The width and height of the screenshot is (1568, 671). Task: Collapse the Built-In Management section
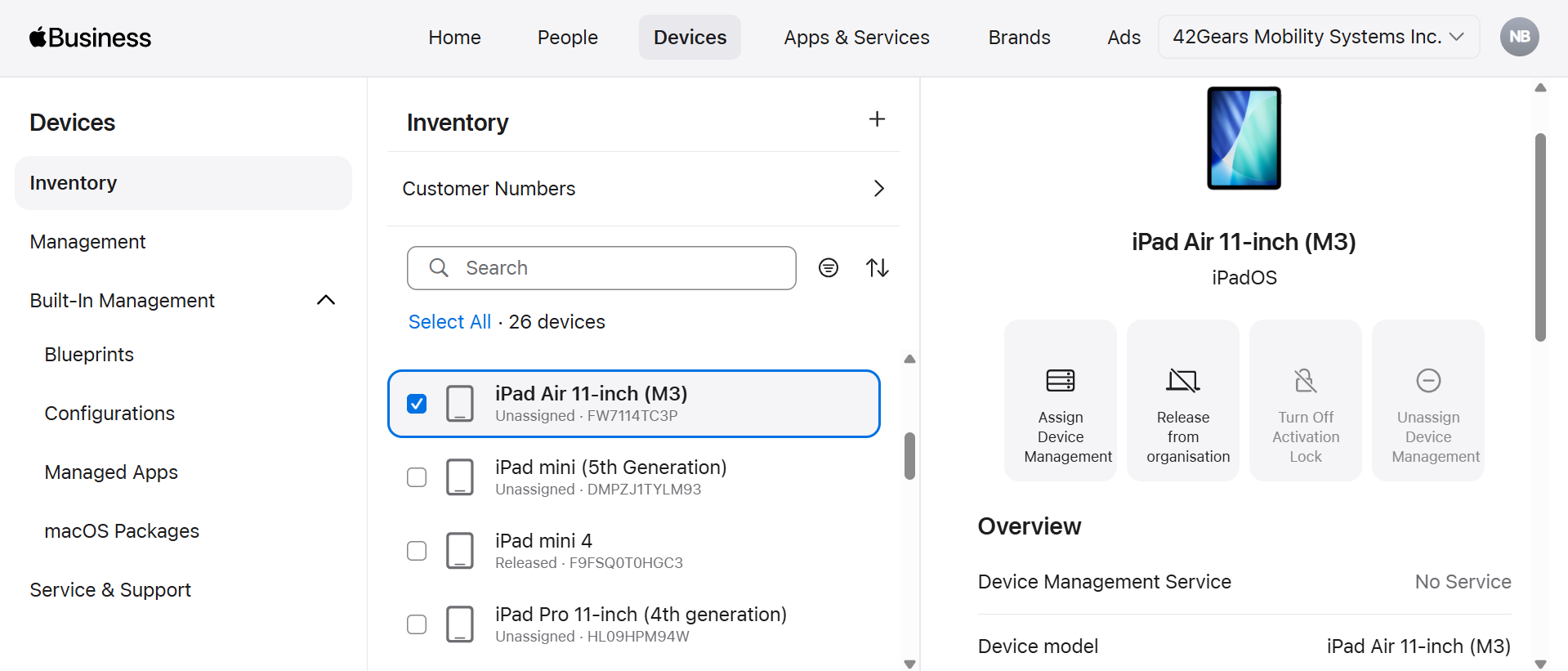[x=325, y=300]
